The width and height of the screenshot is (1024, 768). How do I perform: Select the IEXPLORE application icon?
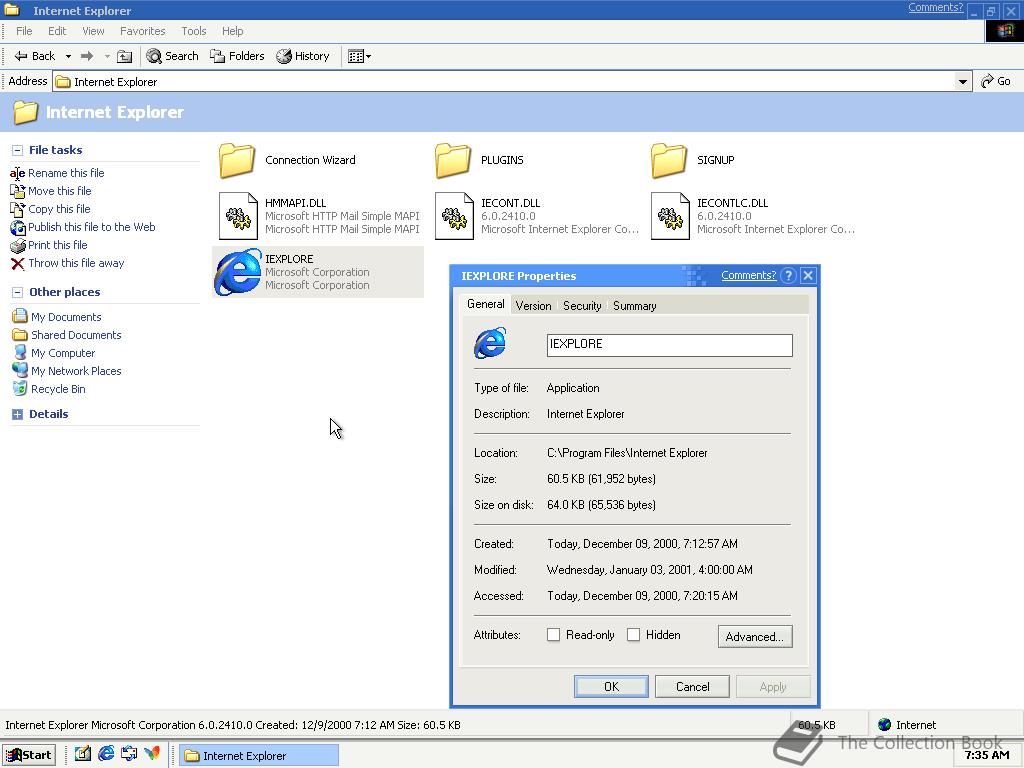[238, 272]
